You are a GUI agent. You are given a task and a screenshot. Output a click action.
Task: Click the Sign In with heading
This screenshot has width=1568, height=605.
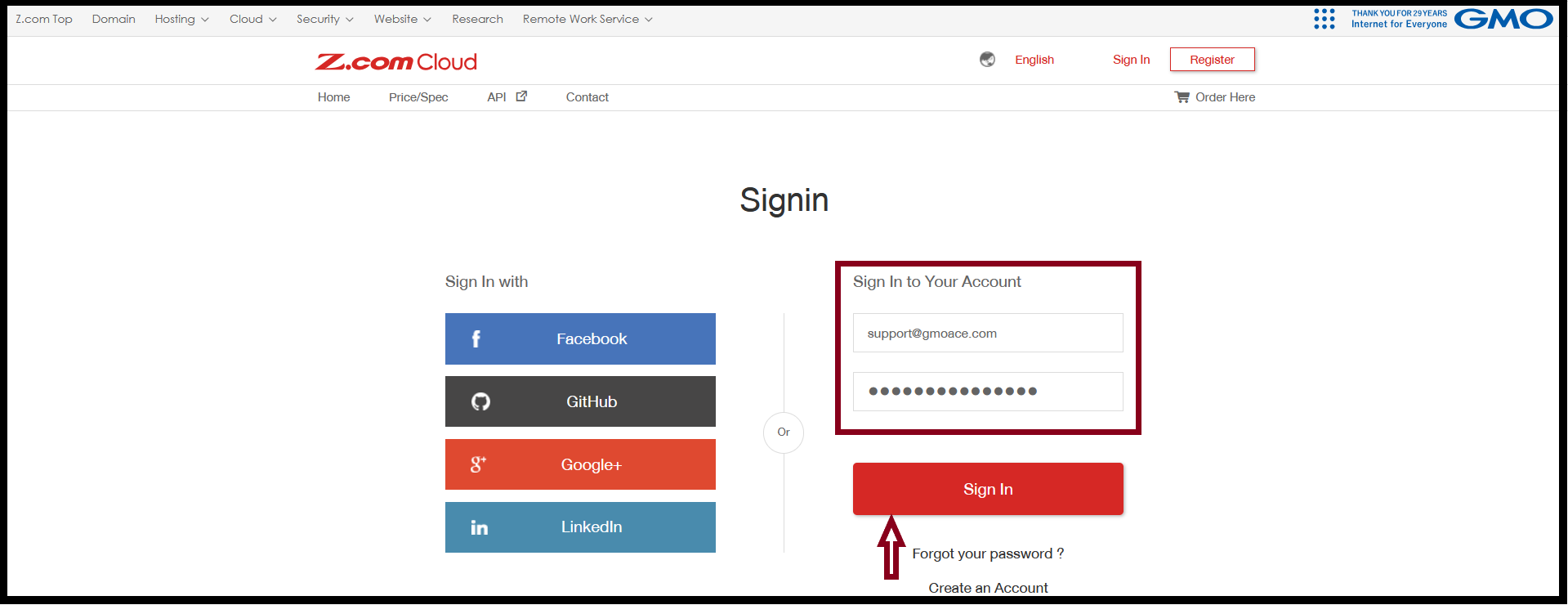pos(486,282)
